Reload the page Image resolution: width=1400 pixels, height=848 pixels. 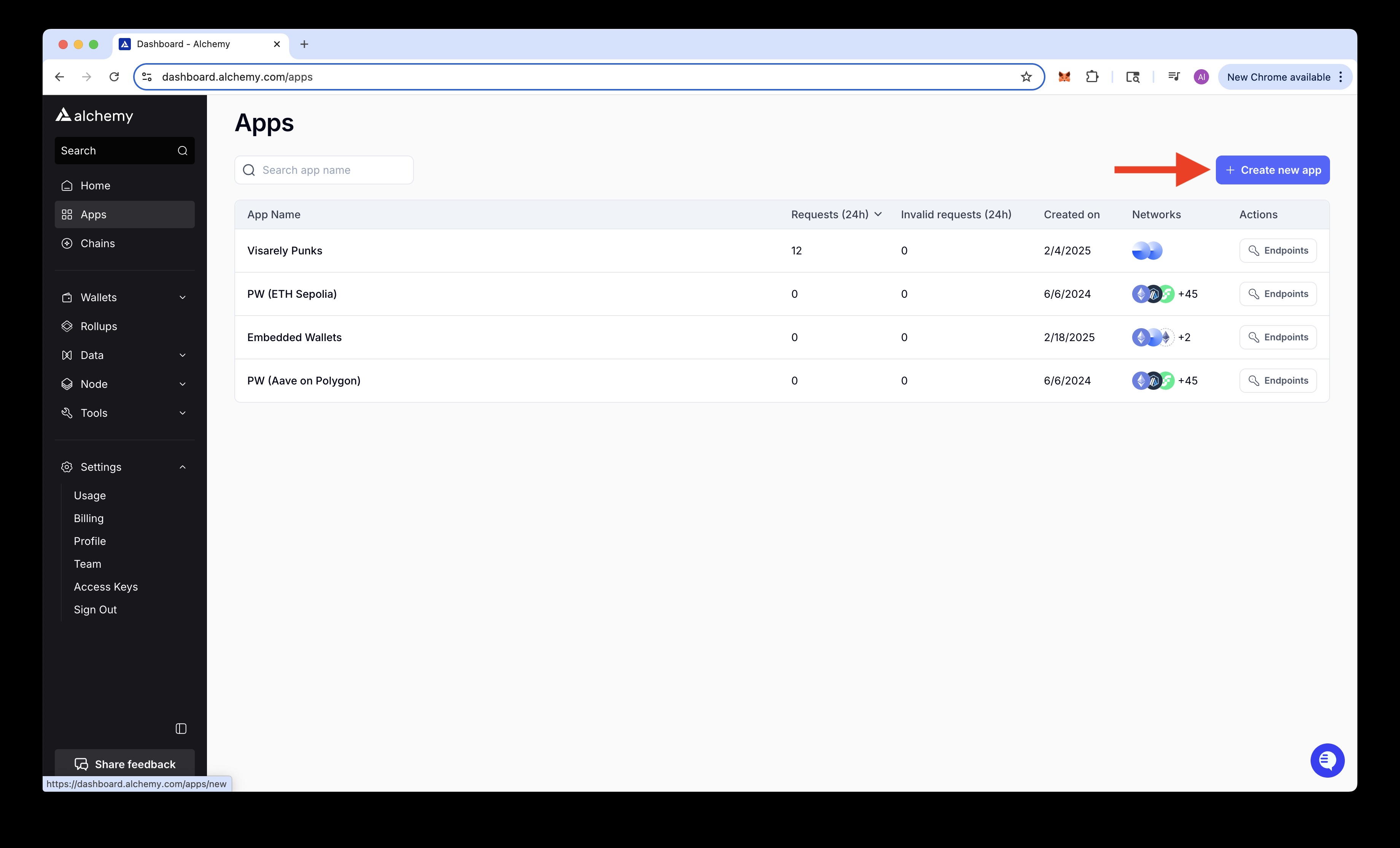pos(114,77)
